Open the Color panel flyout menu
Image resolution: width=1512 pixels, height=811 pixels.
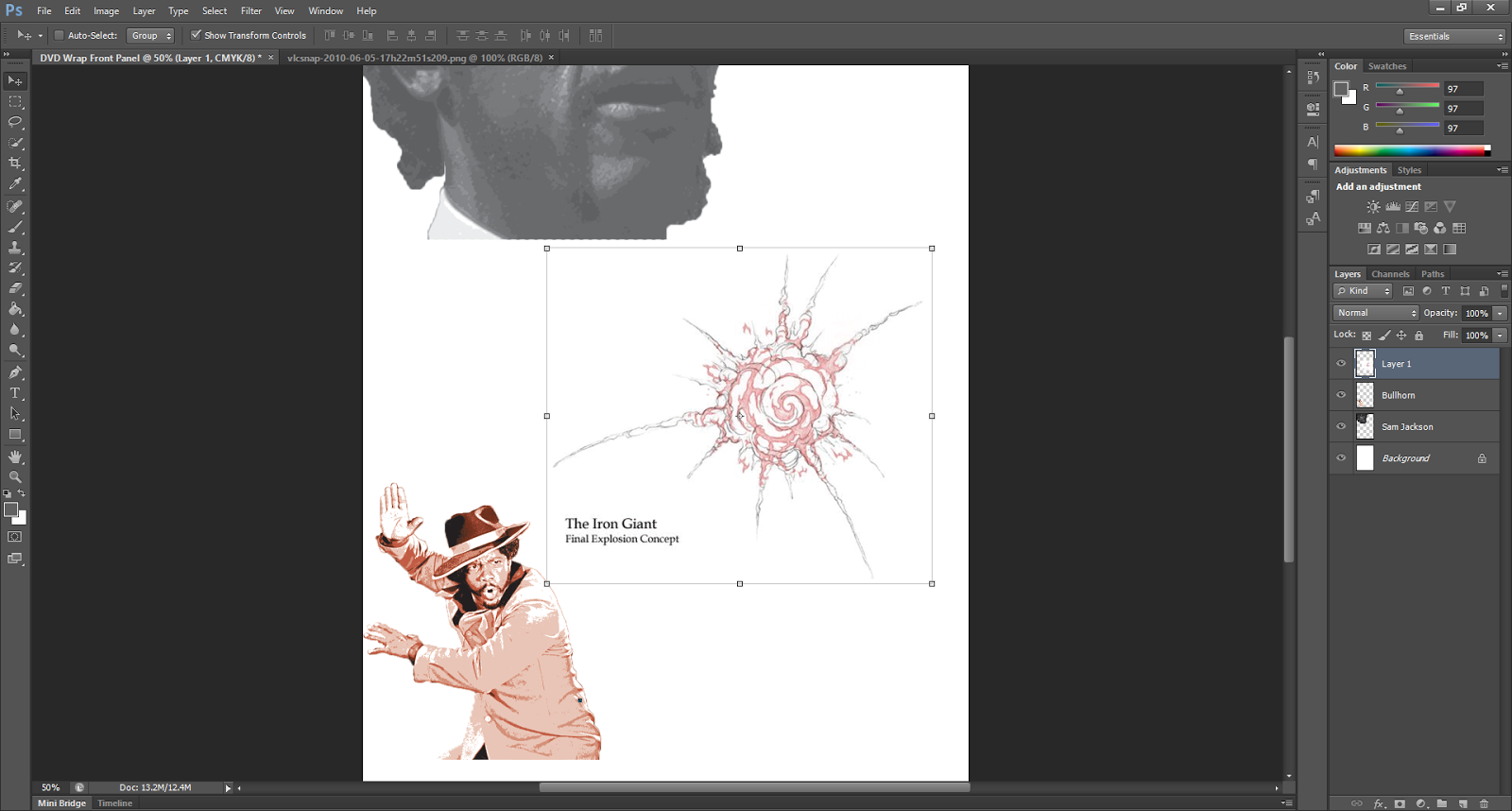[1503, 66]
